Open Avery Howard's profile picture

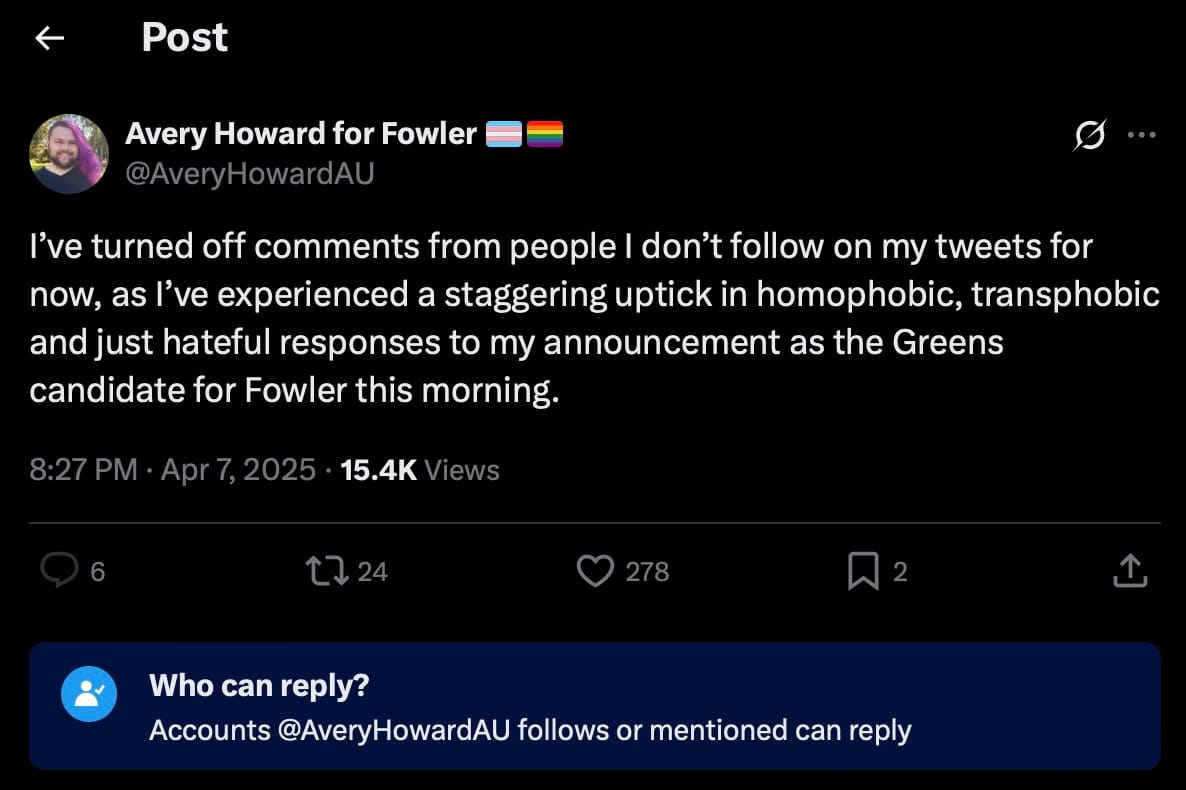pos(69,154)
